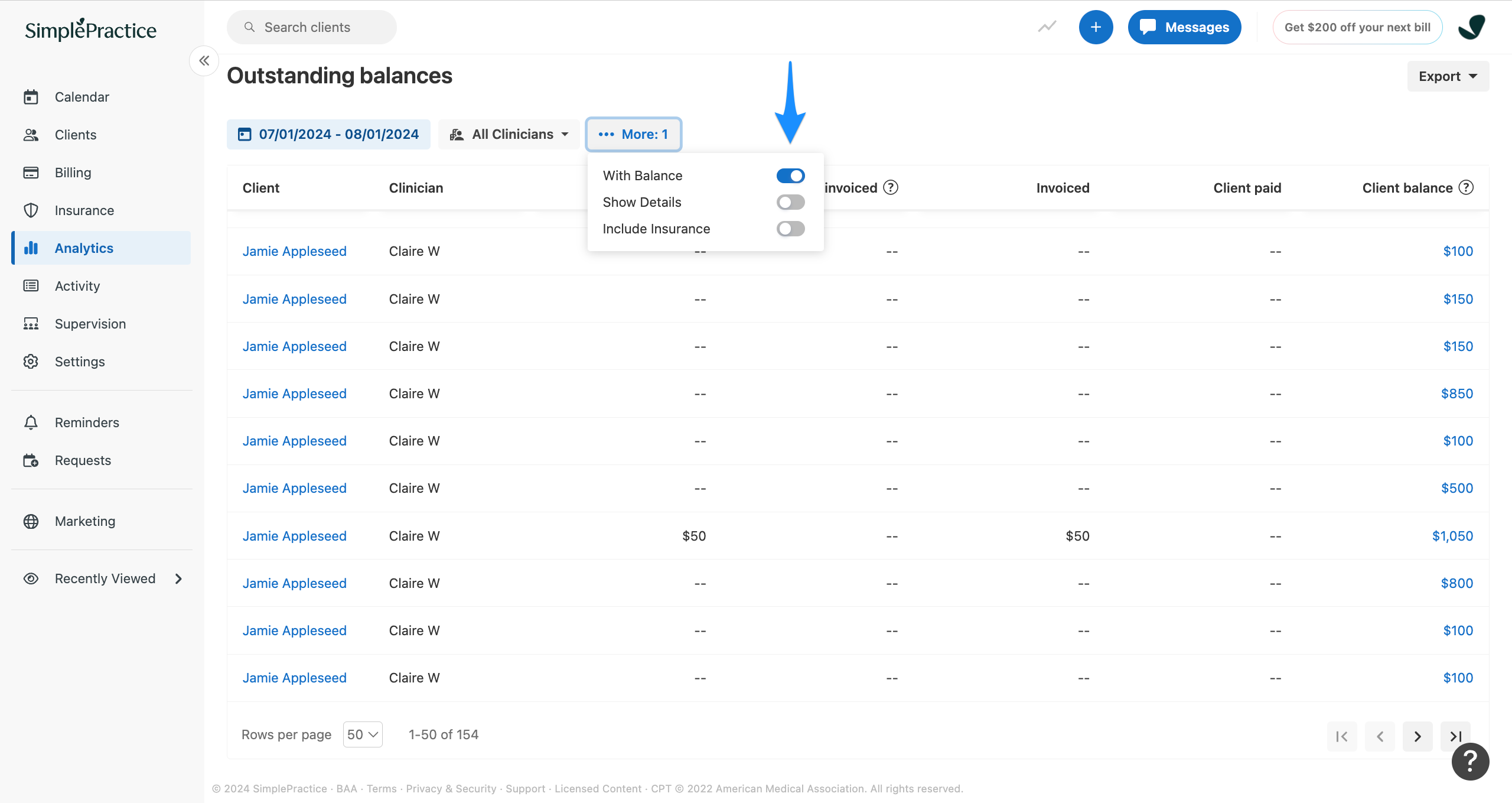
Task: Click the Privacy & Security footer link
Action: [x=451, y=789]
